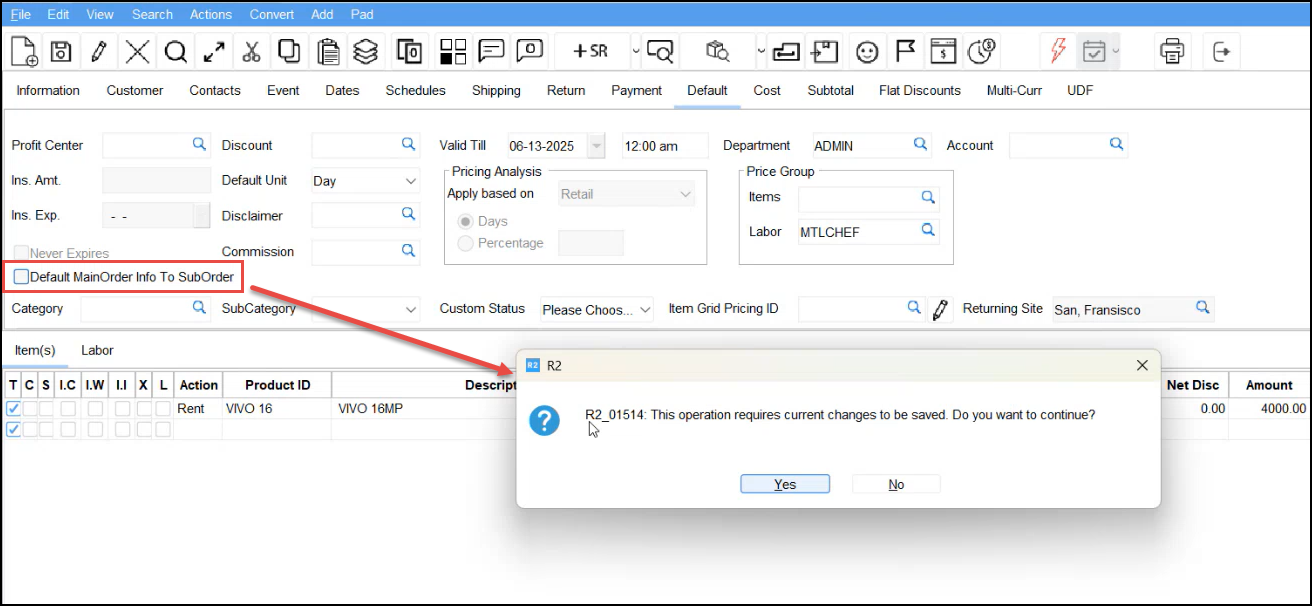The image size is (1312, 606).
Task: Click the Save floppy disk icon
Action: (x=61, y=51)
